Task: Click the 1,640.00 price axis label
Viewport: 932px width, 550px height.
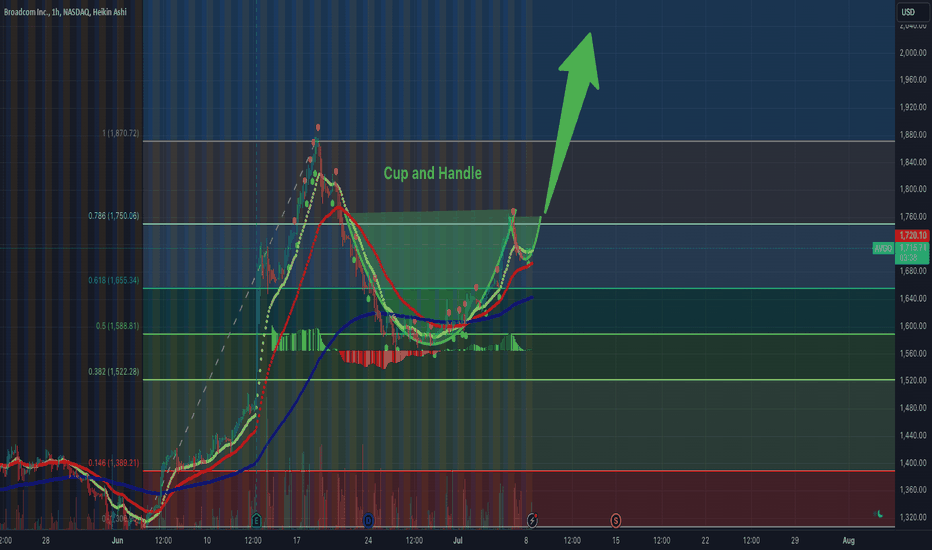Action: coord(913,298)
